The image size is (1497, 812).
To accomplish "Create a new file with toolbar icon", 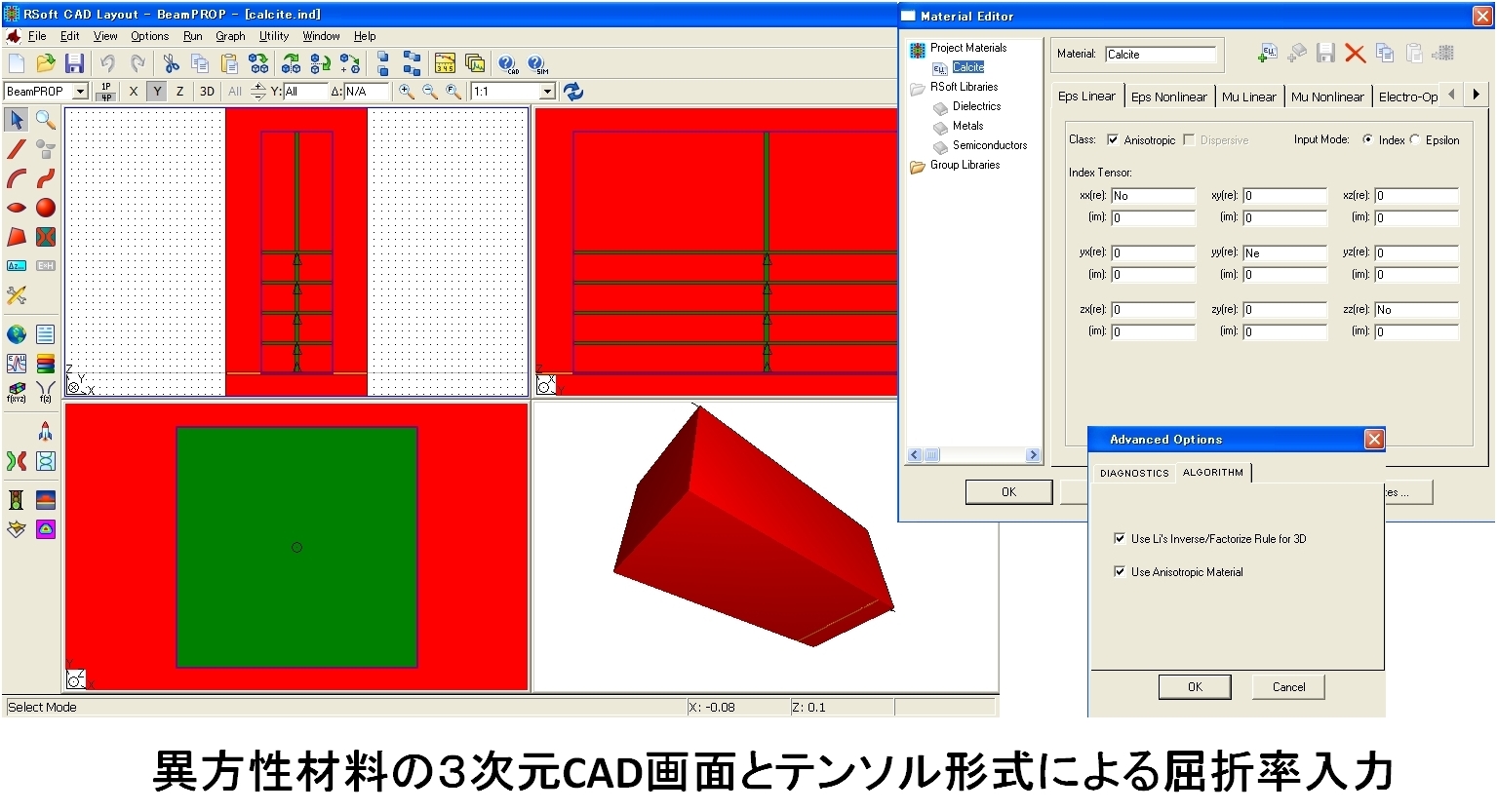I will [17, 63].
